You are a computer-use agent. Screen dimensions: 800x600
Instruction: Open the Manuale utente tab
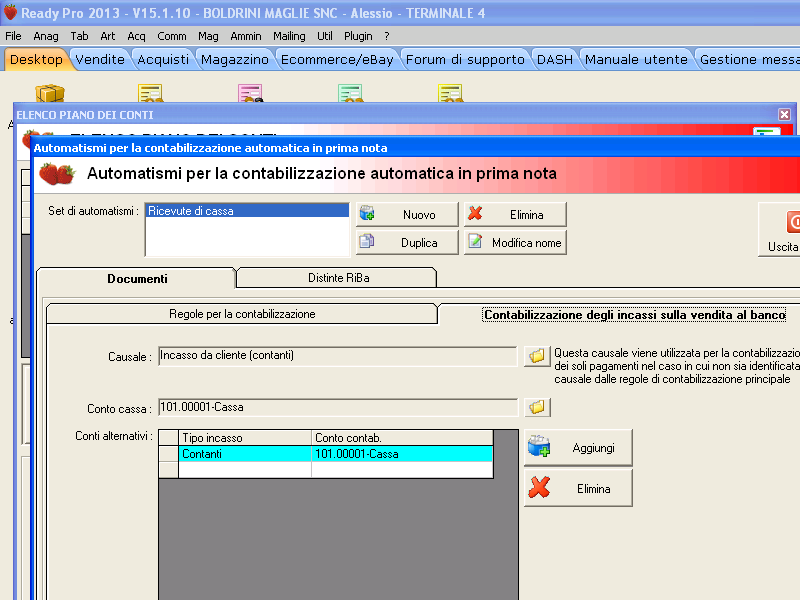[636, 59]
